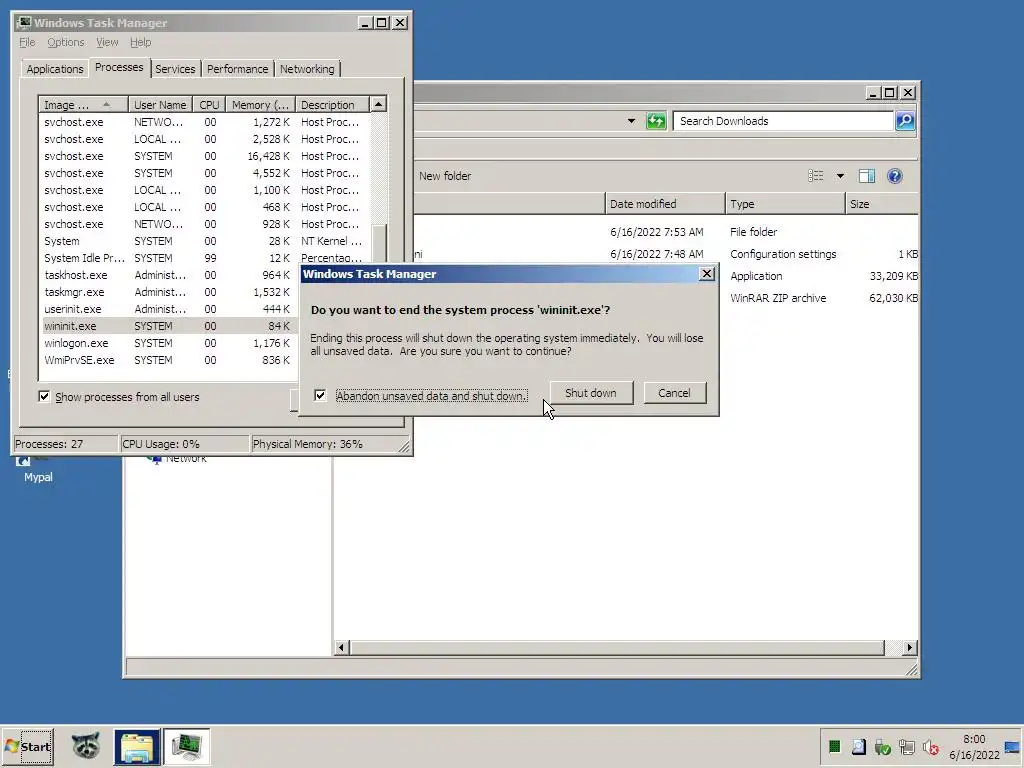This screenshot has width=1024, height=768.
Task: Click the green refresh icon in Explorer
Action: coord(655,121)
